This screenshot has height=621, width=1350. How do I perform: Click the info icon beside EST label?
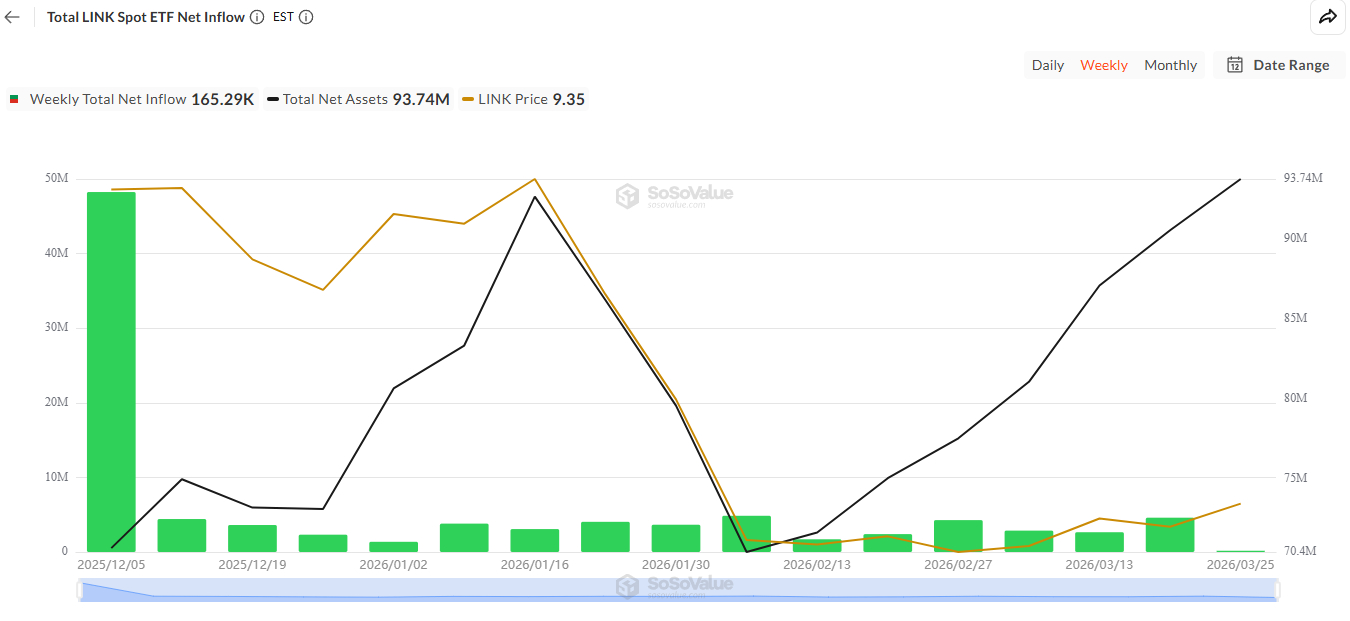(x=305, y=17)
